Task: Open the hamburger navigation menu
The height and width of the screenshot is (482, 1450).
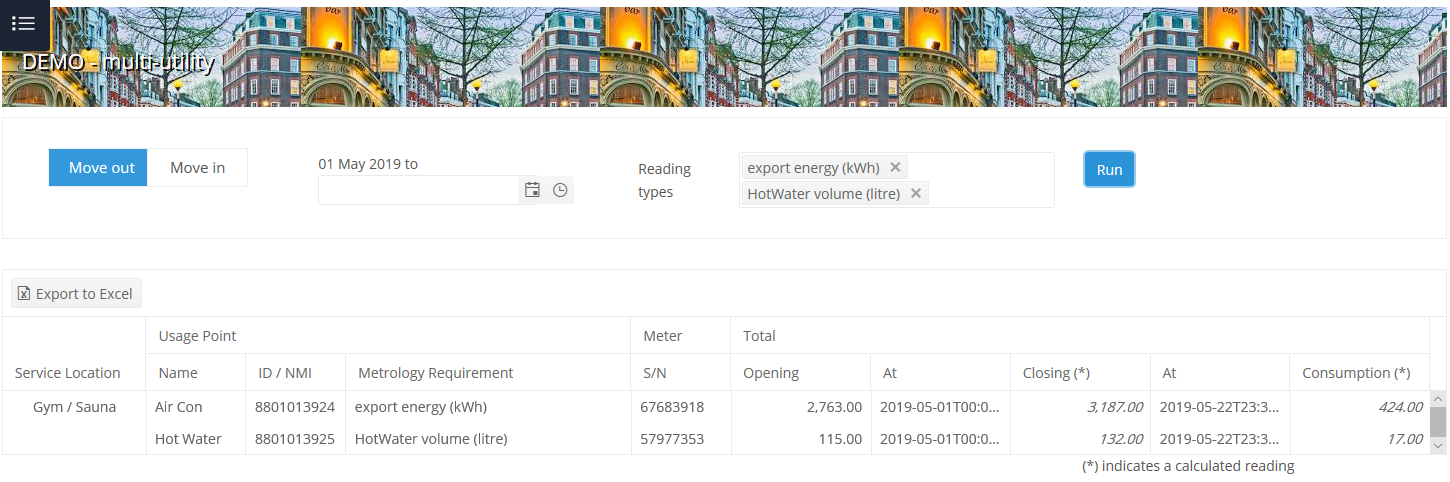Action: [x=24, y=24]
